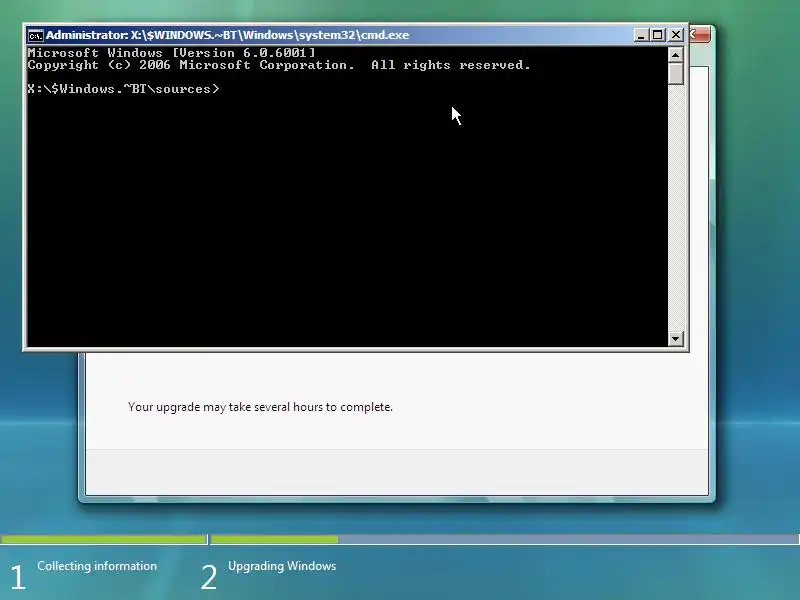800x600 pixels.
Task: Click the Copyright 2006 Microsoft Corporation line
Action: click(x=279, y=65)
